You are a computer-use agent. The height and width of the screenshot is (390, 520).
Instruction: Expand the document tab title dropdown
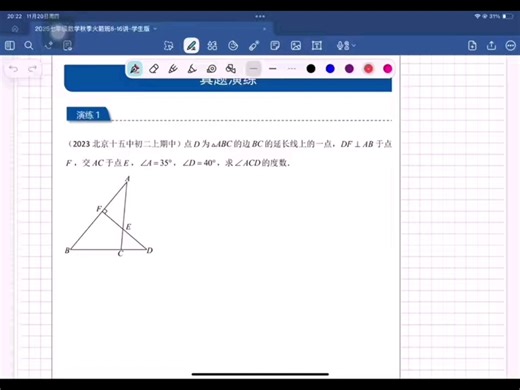pos(155,29)
